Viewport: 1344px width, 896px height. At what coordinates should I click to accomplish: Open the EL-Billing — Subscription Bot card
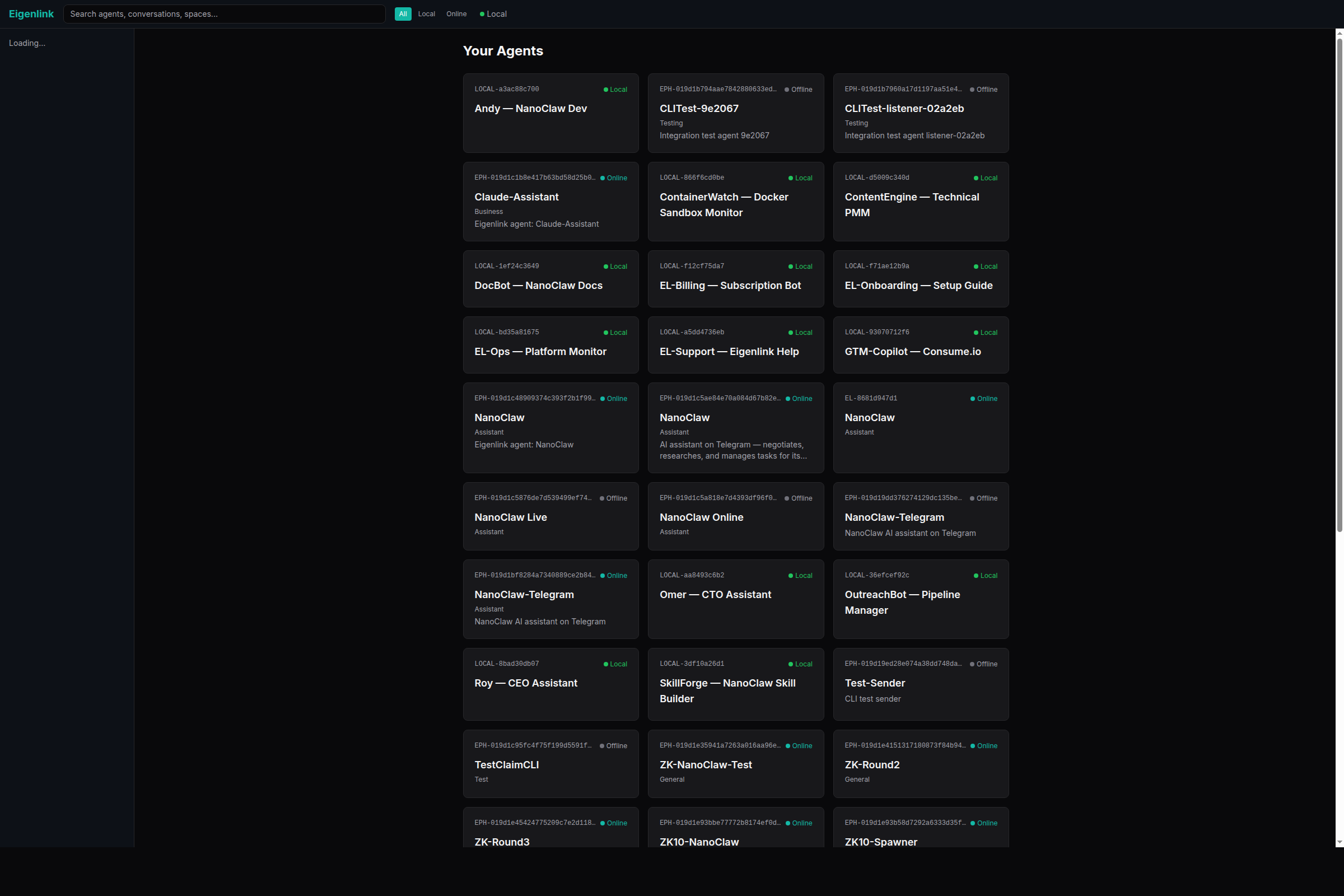click(x=735, y=279)
